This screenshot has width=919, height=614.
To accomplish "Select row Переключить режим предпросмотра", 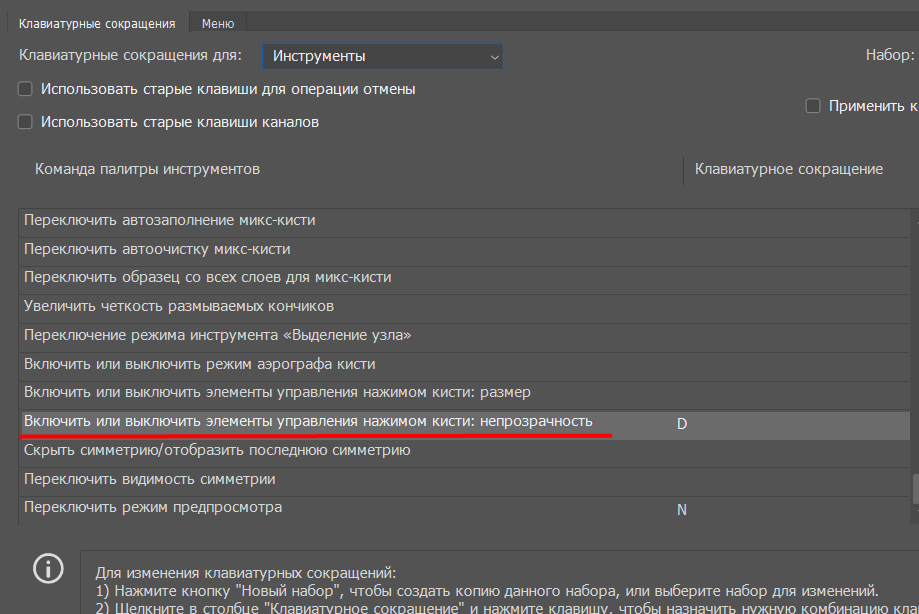I will (464, 510).
